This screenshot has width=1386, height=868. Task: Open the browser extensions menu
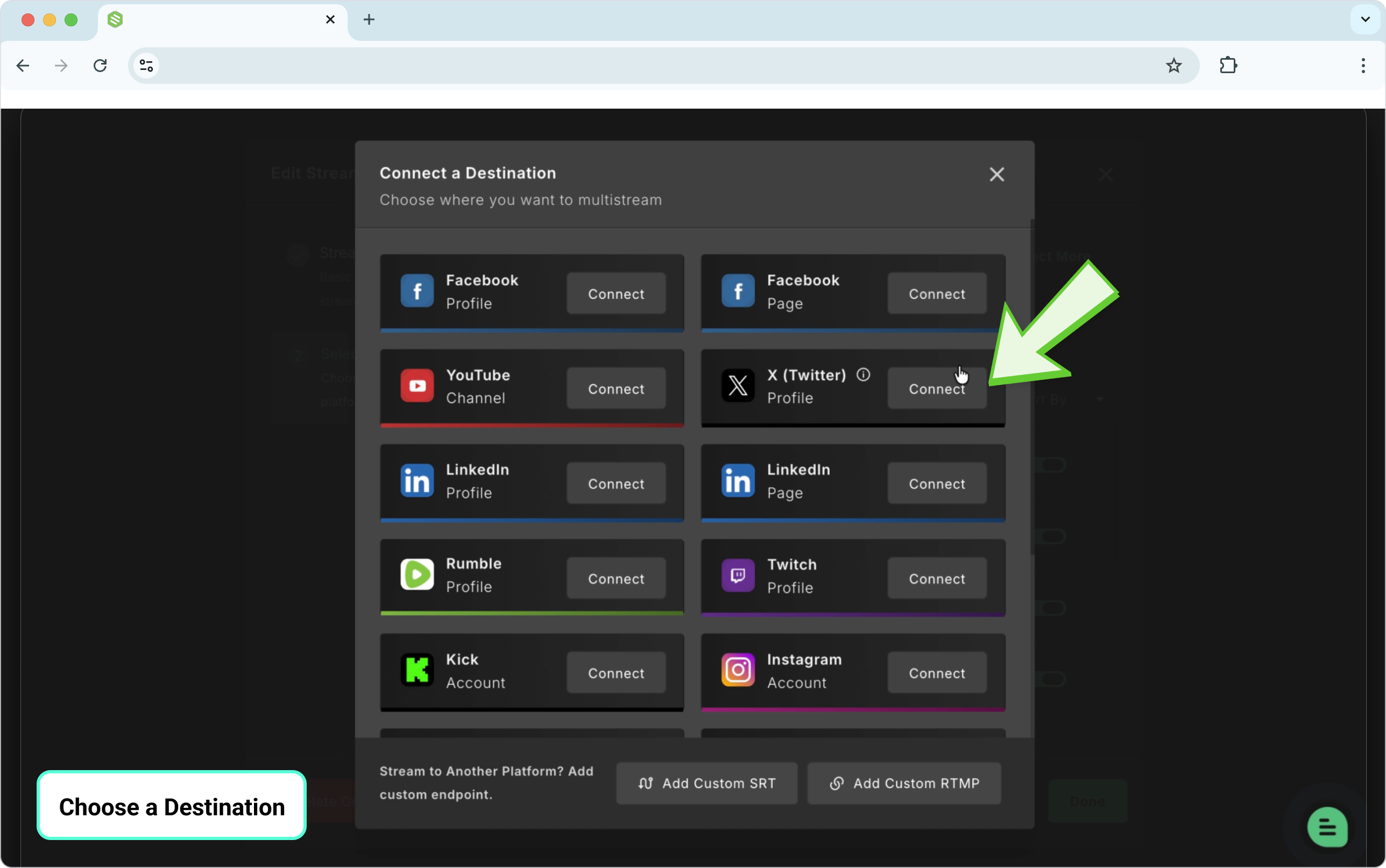(x=1228, y=66)
